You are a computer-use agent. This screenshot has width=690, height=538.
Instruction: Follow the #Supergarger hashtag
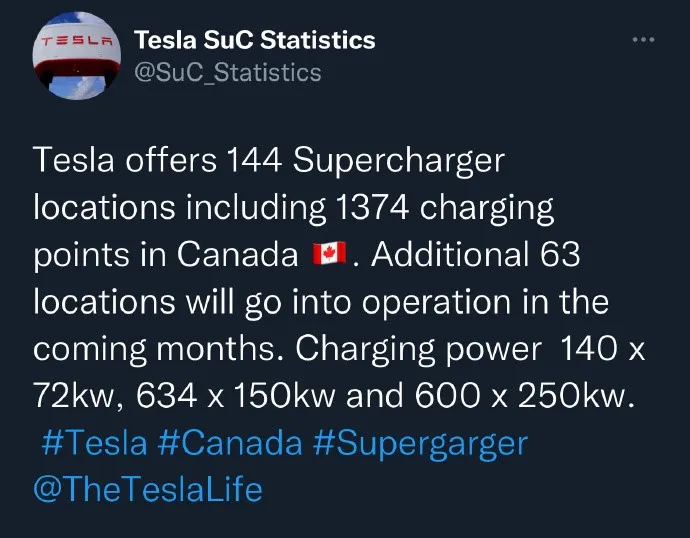(421, 444)
